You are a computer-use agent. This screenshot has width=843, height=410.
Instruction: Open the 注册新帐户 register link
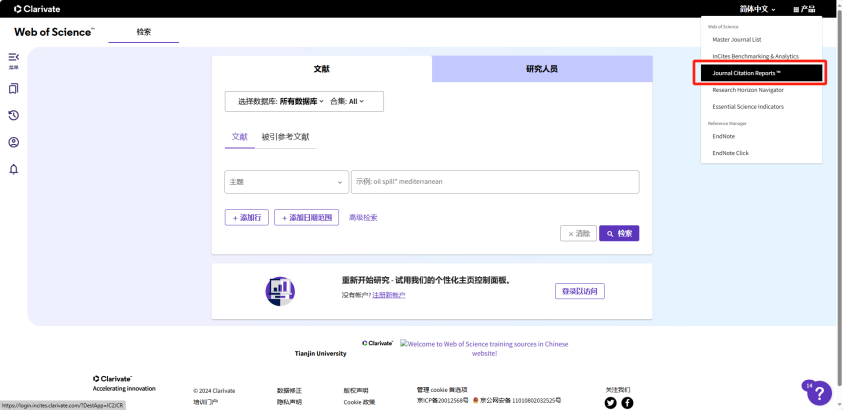(389, 295)
